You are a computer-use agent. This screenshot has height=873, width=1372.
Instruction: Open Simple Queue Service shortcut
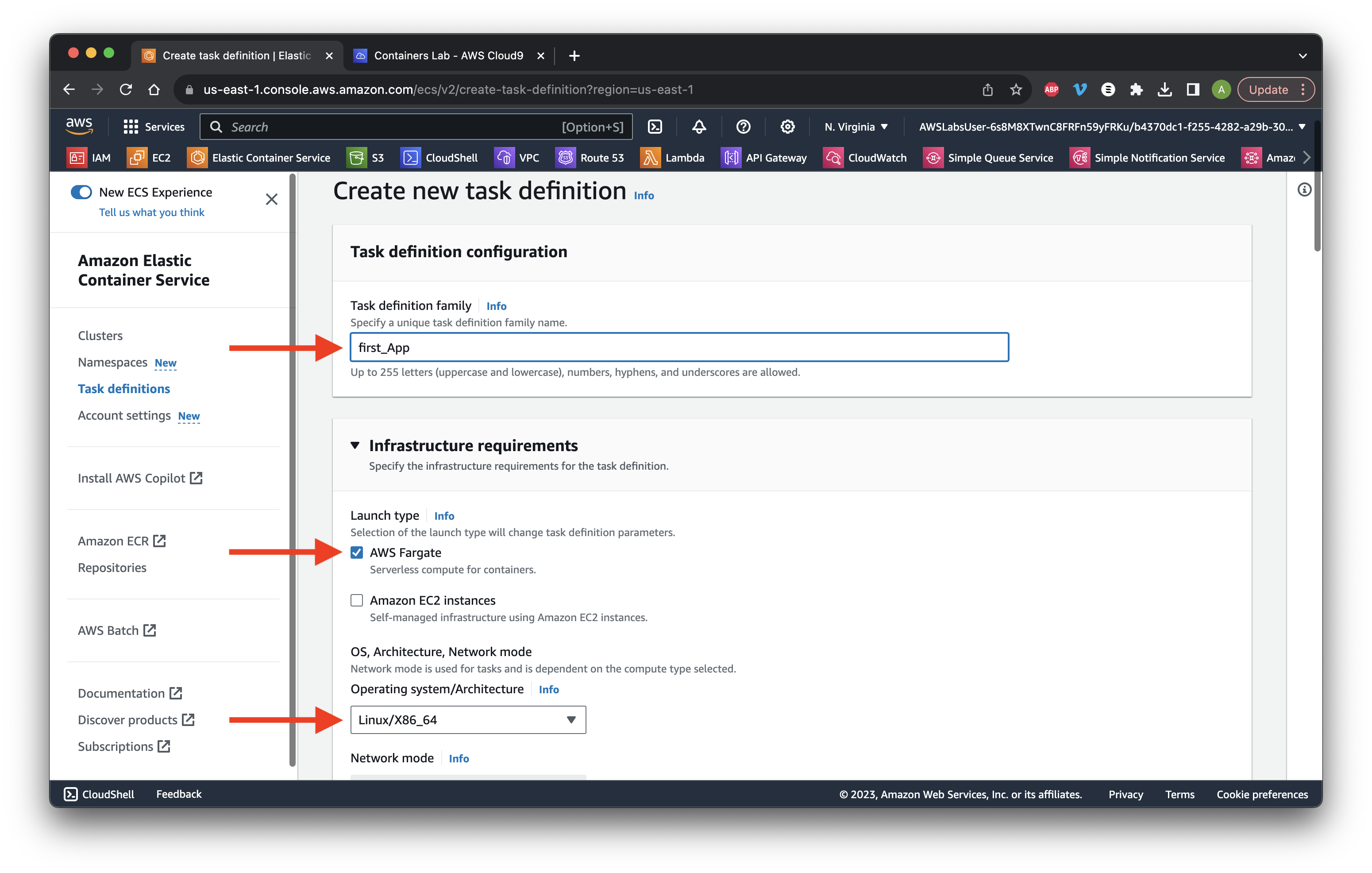click(x=988, y=158)
